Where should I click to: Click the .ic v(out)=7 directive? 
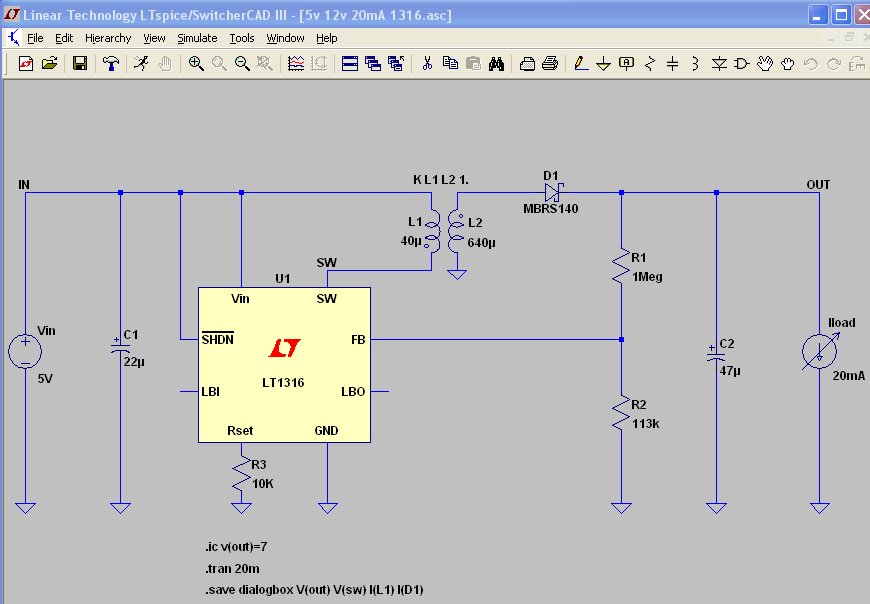coord(236,547)
